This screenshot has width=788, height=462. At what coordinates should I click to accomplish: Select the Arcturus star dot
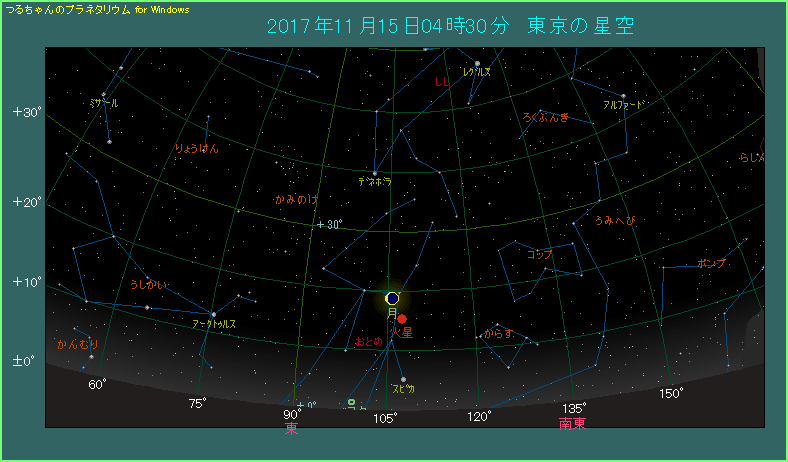pyautogui.click(x=213, y=314)
